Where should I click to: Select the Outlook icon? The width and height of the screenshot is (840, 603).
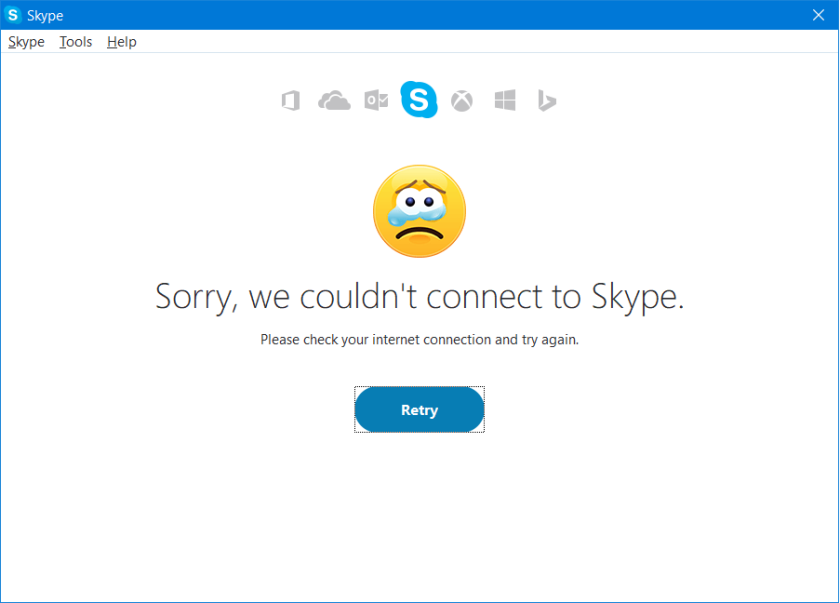pos(376,100)
